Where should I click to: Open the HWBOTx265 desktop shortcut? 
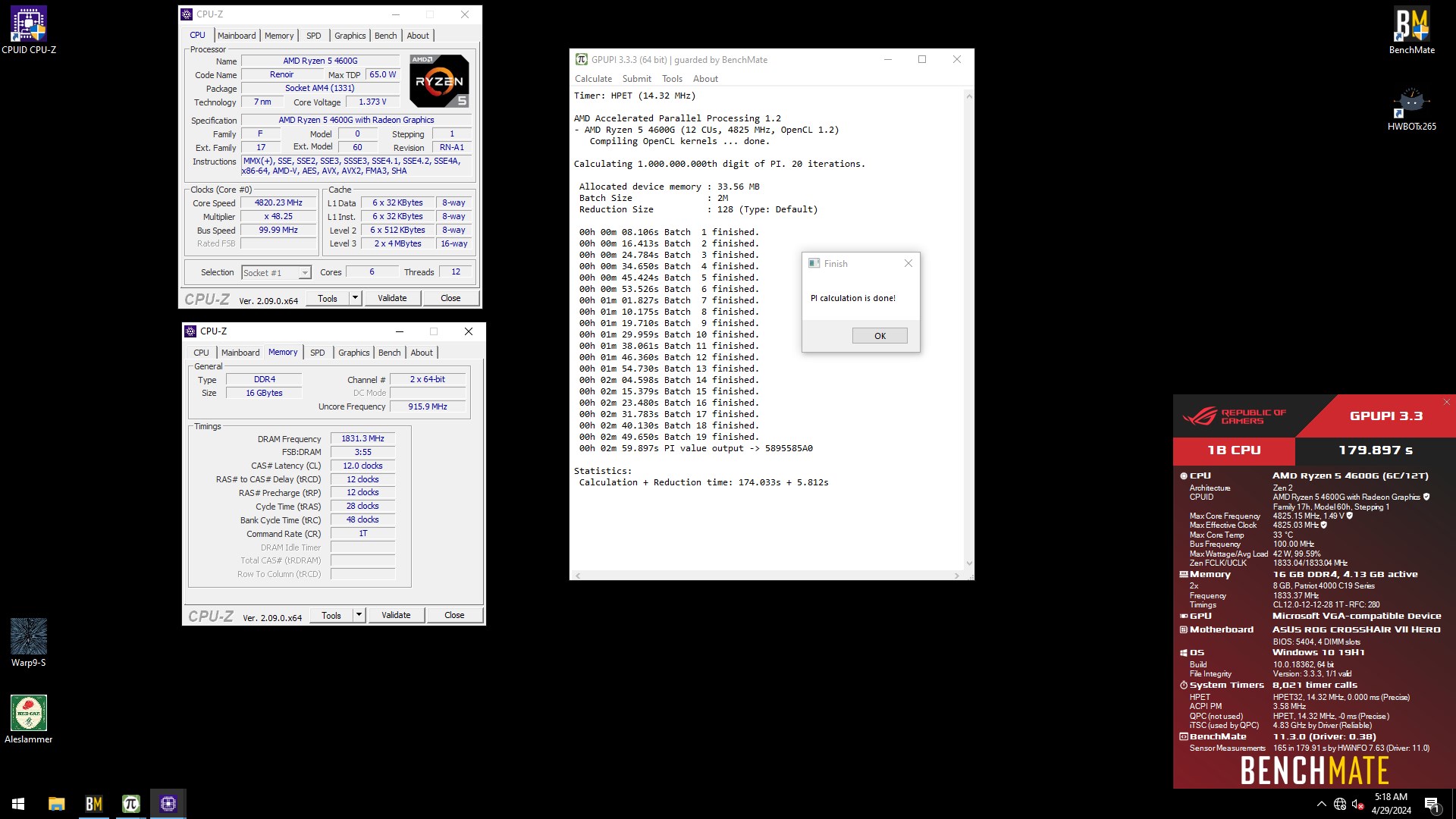[x=1411, y=108]
